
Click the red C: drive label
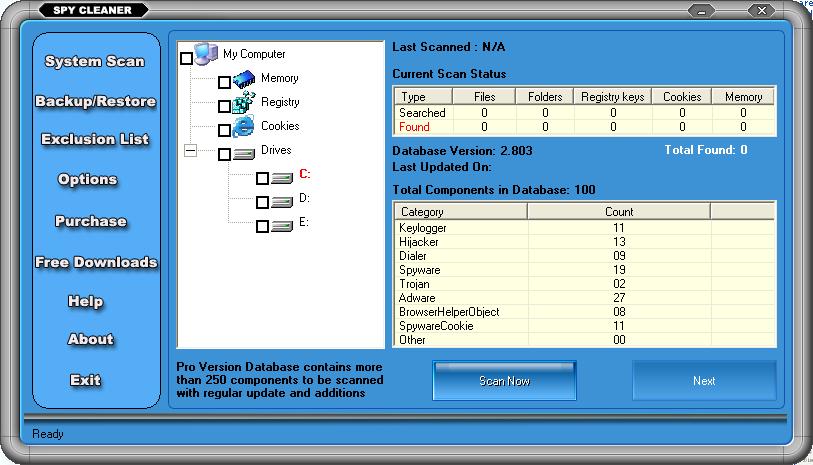click(x=304, y=174)
